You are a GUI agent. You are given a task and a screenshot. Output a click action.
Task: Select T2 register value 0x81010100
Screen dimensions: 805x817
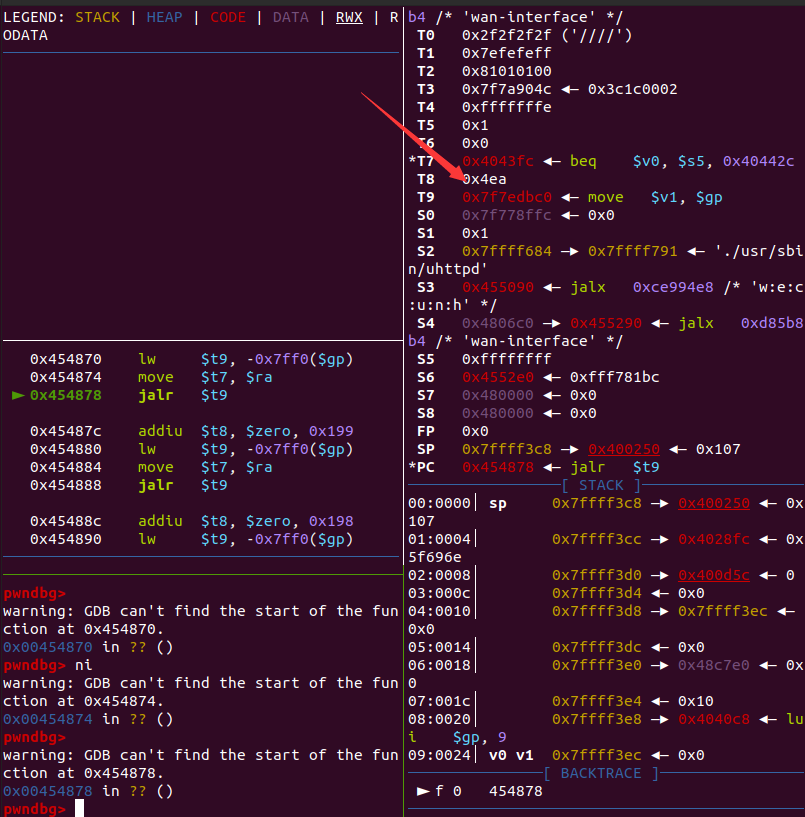click(x=506, y=71)
